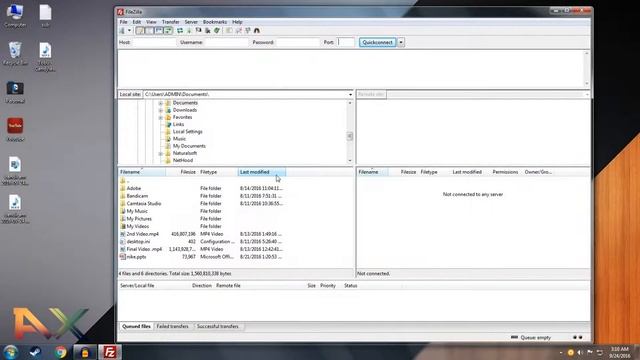Image resolution: width=640 pixels, height=360 pixels.
Task: Open the Local site path dropdown
Action: [350, 95]
